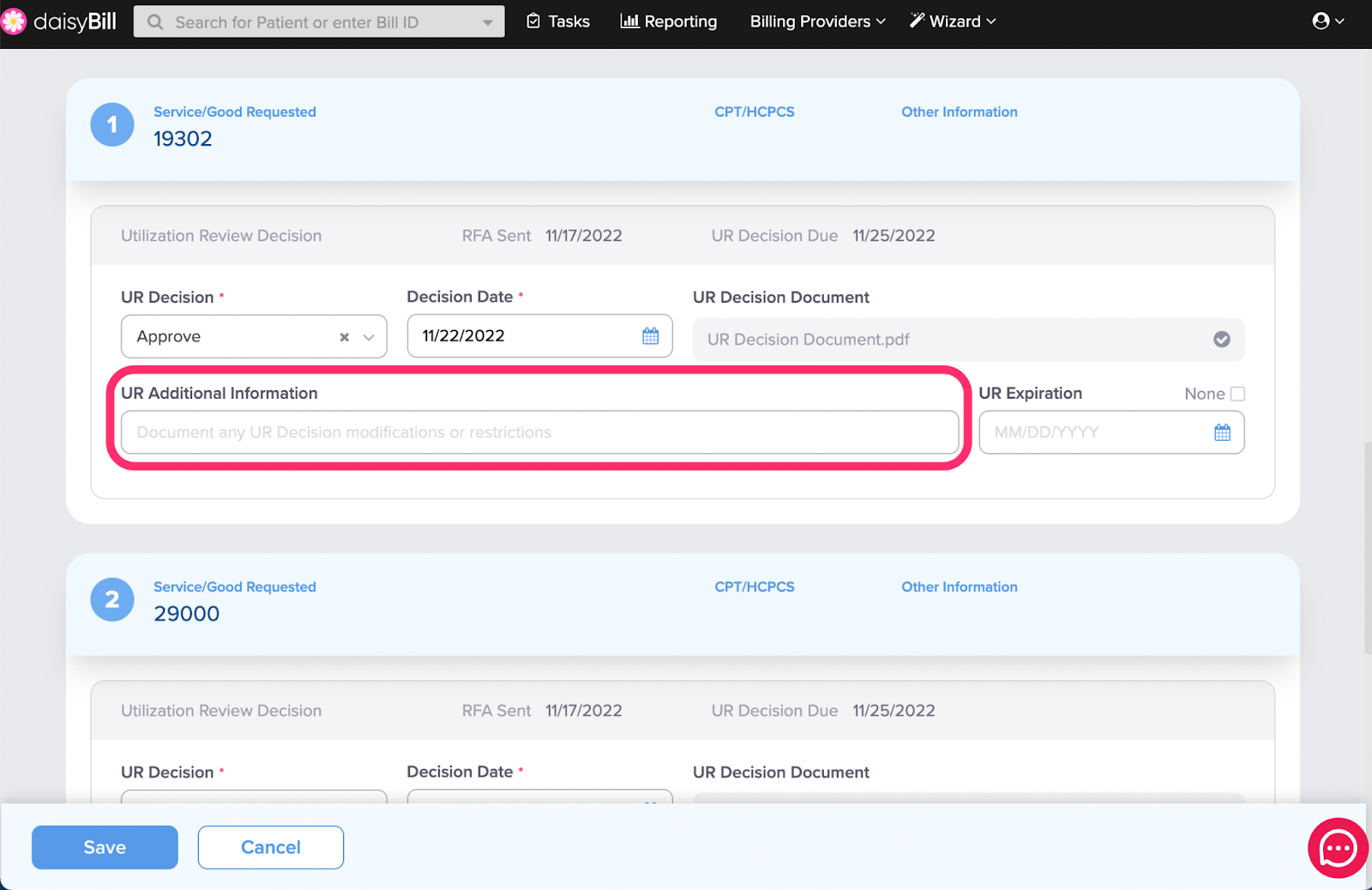The width and height of the screenshot is (1372, 890).
Task: Expand the UR Decision Approve dropdown
Action: click(x=369, y=337)
